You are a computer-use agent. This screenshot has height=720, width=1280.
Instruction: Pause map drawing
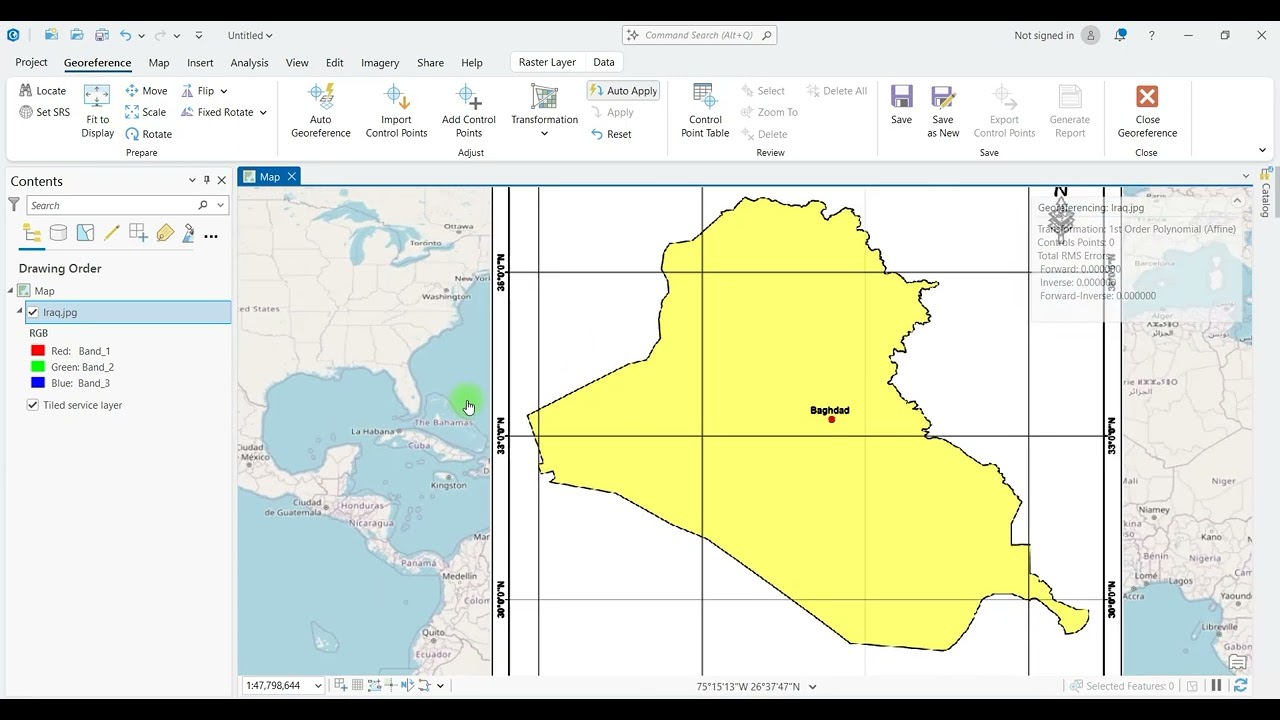coord(1217,686)
